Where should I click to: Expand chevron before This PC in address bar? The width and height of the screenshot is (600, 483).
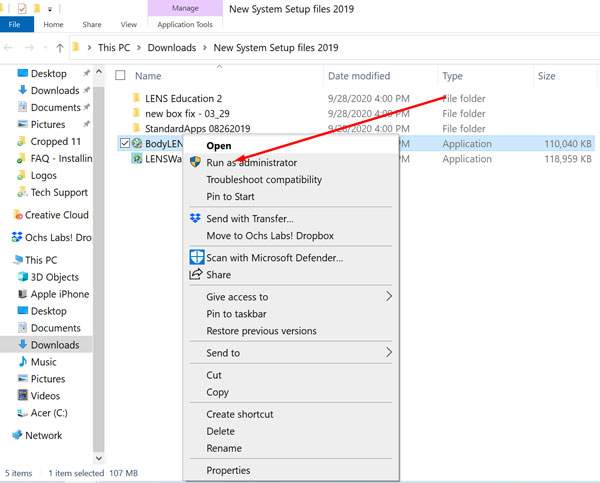click(89, 47)
